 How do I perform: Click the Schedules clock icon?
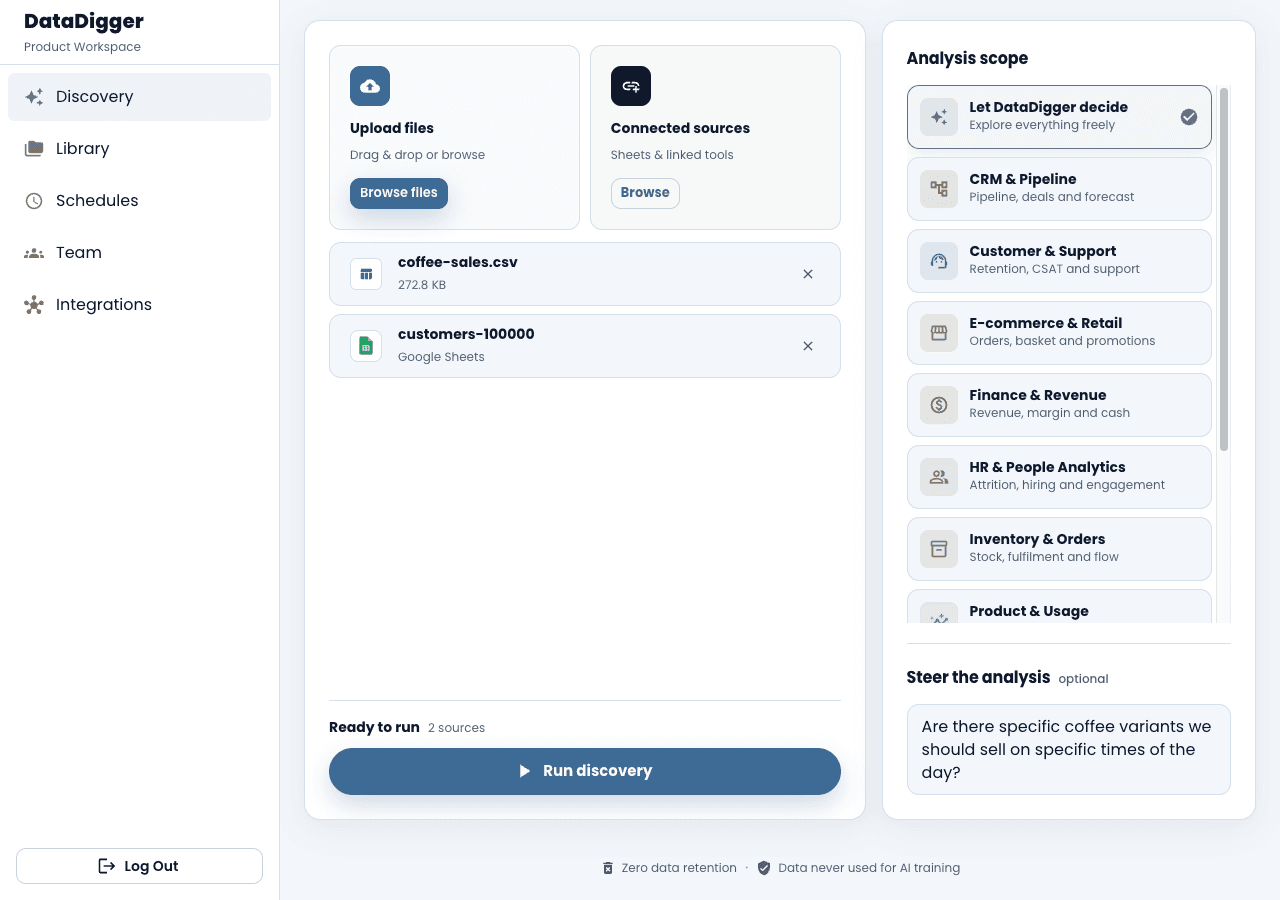[x=34, y=201]
